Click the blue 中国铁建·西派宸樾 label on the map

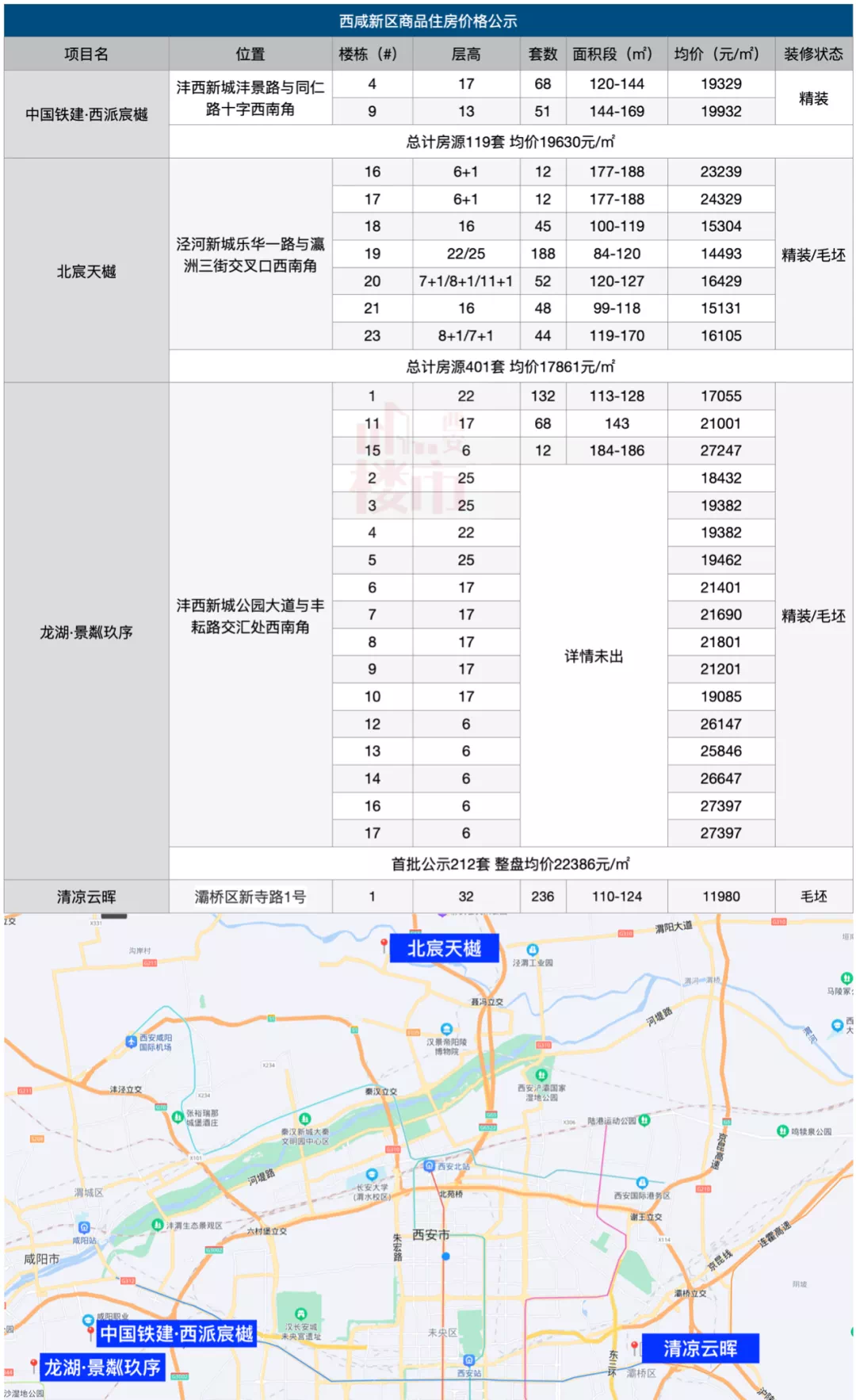(x=177, y=1333)
